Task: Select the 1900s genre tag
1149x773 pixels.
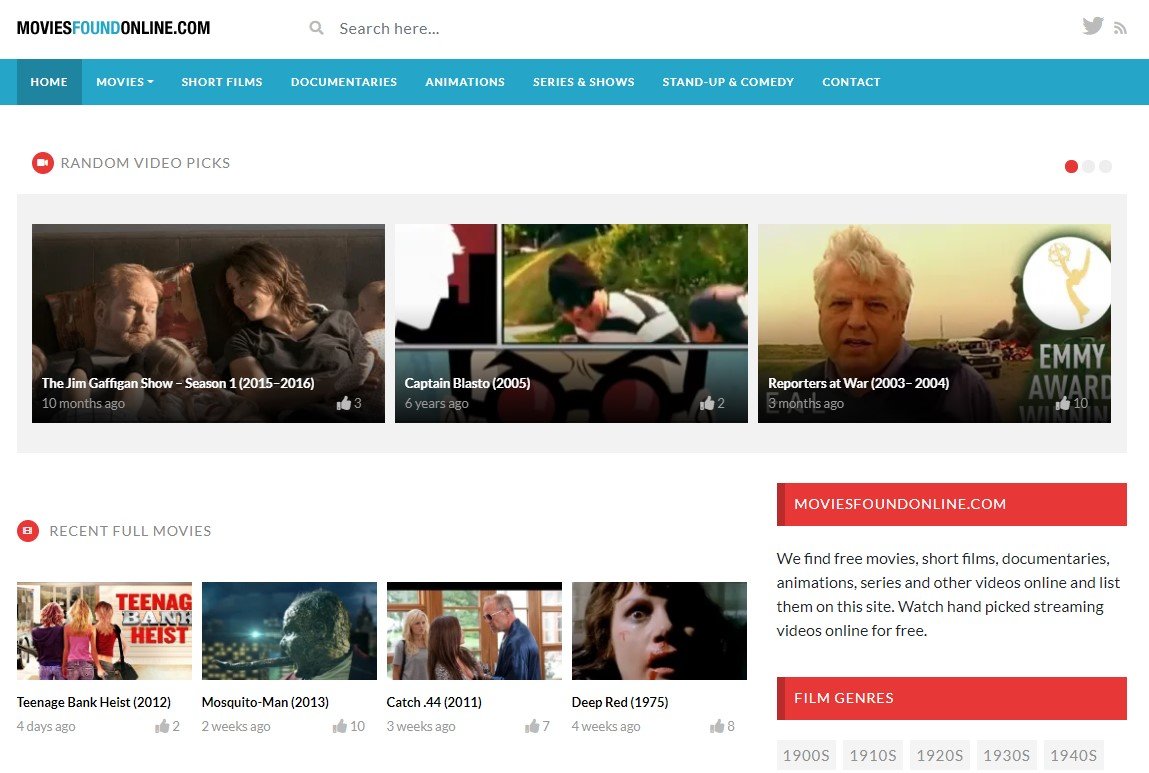Action: click(x=806, y=755)
